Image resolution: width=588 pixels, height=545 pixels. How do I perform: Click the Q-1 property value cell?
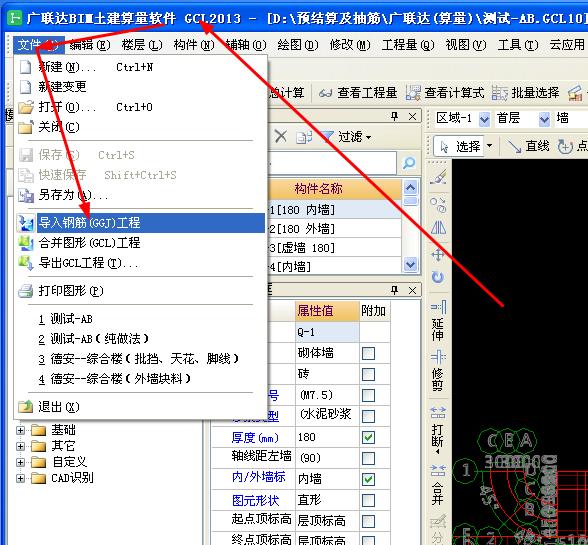click(327, 332)
